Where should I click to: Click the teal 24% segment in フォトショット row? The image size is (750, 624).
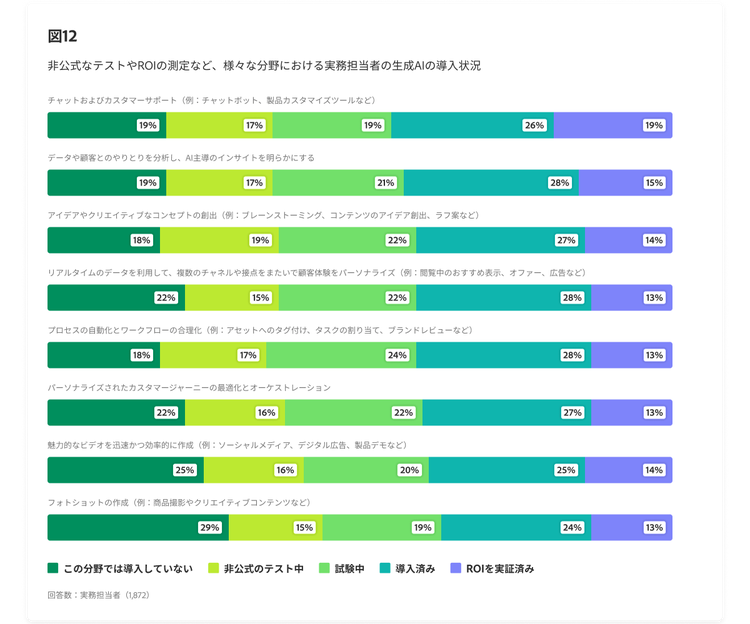516,527
